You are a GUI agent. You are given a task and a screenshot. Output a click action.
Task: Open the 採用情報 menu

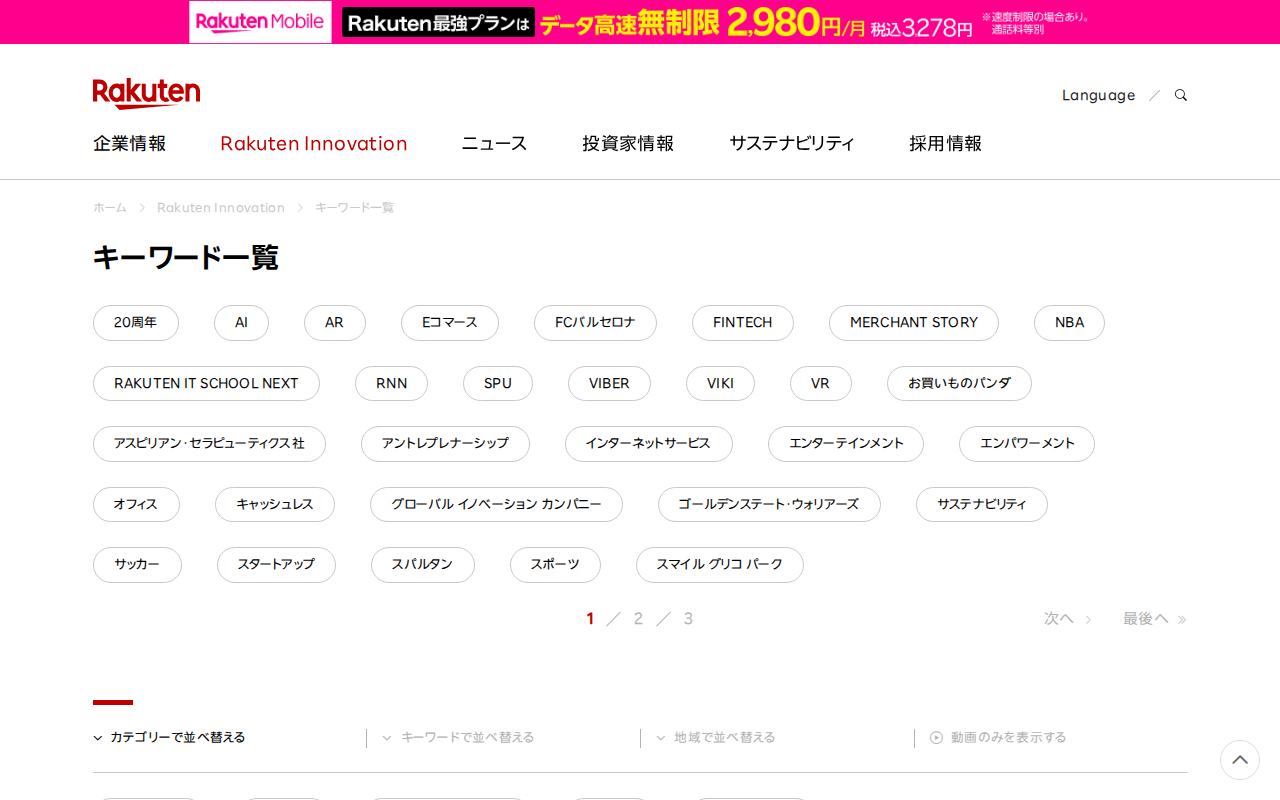[x=946, y=143]
